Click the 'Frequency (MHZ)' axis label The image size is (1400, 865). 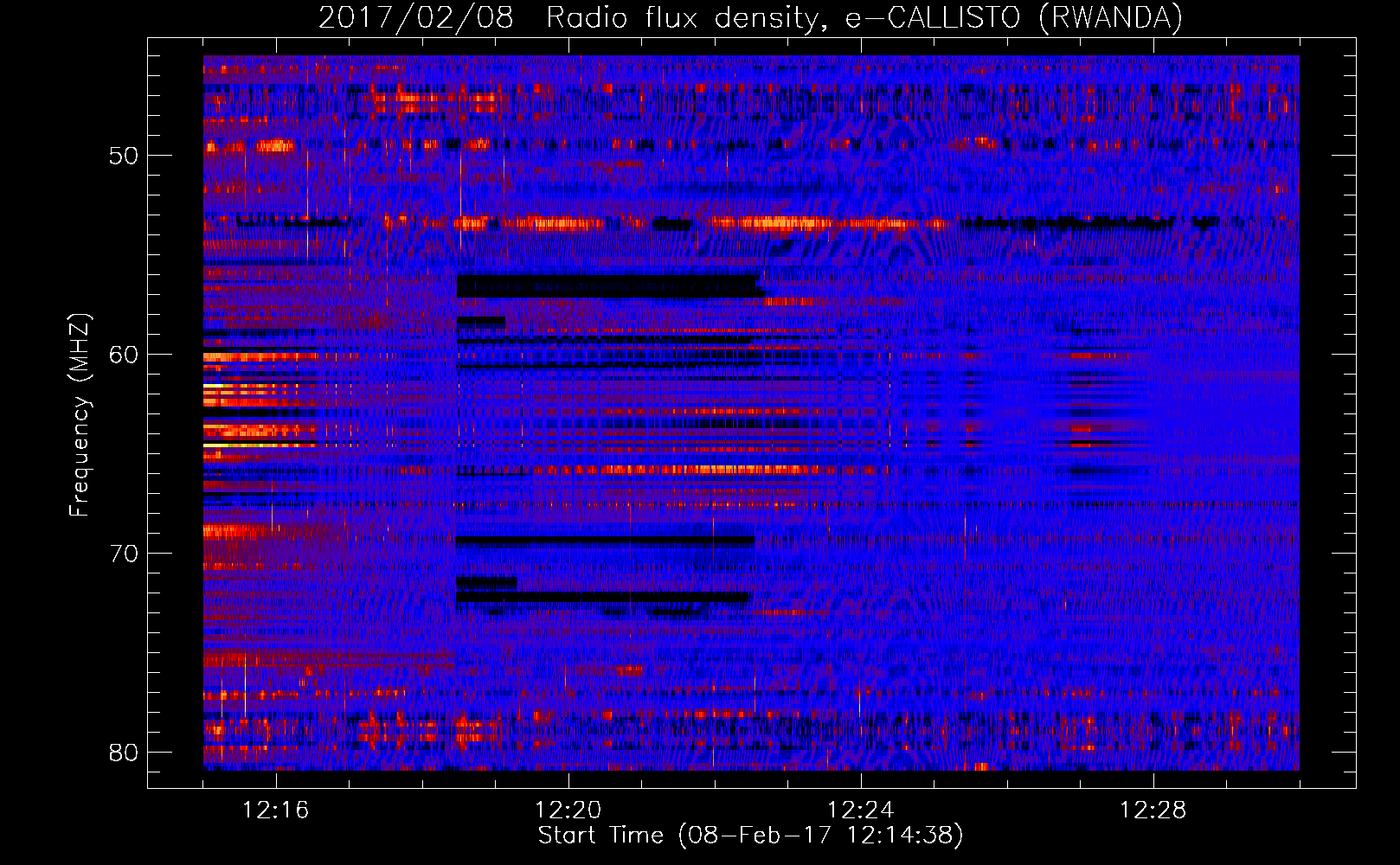click(80, 415)
